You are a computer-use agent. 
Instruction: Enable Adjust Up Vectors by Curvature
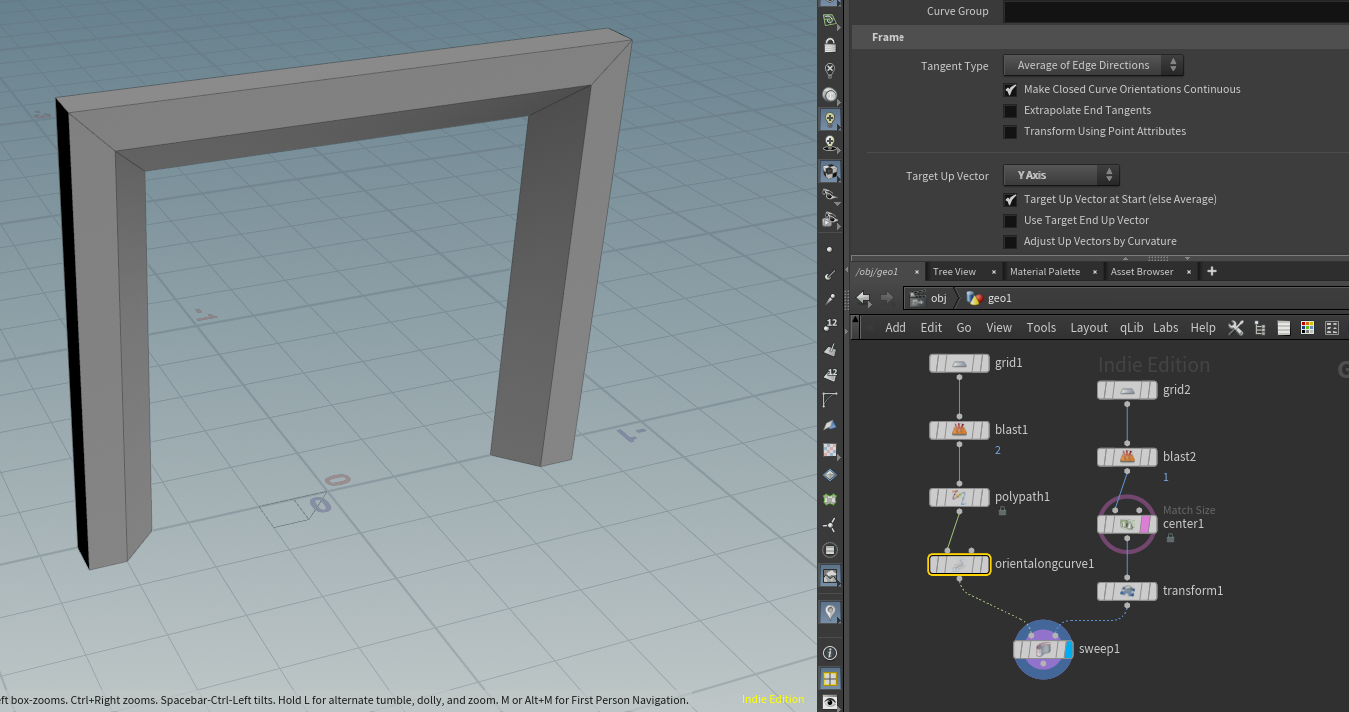click(1011, 241)
